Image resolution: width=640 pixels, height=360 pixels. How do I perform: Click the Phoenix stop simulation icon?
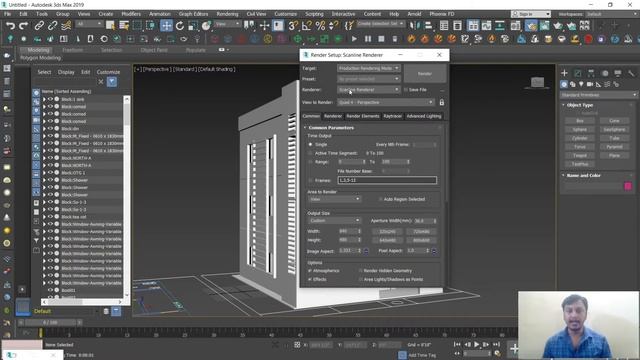(381, 39)
